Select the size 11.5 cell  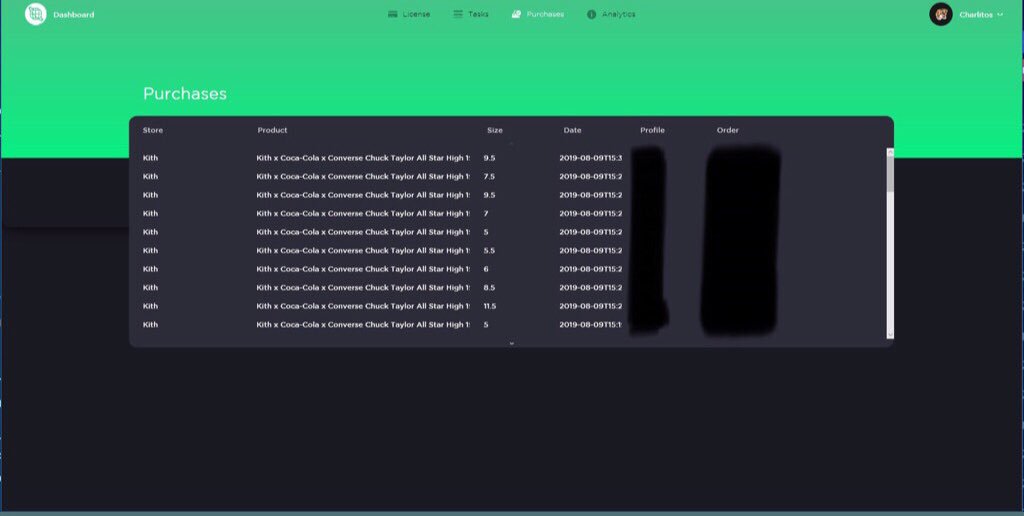coord(490,306)
